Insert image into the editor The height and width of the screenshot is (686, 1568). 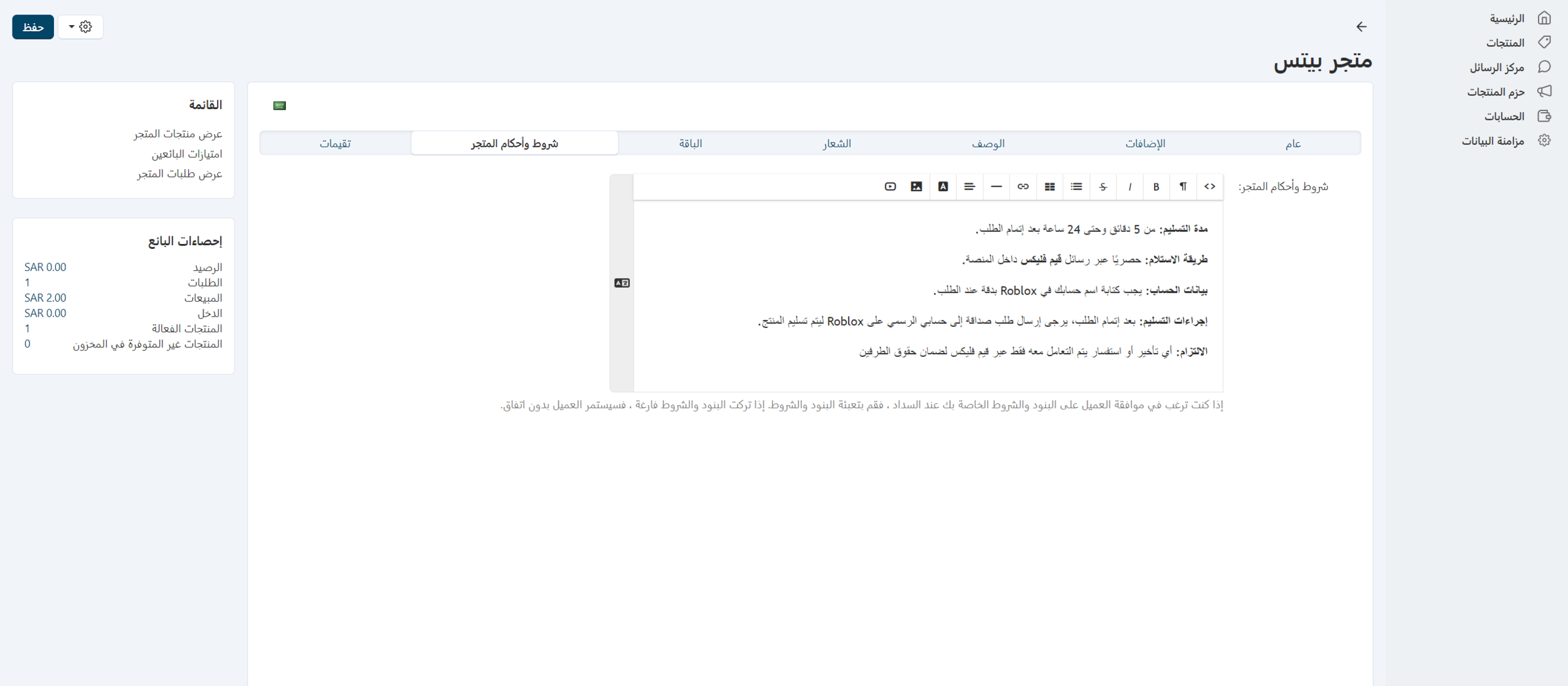(916, 186)
